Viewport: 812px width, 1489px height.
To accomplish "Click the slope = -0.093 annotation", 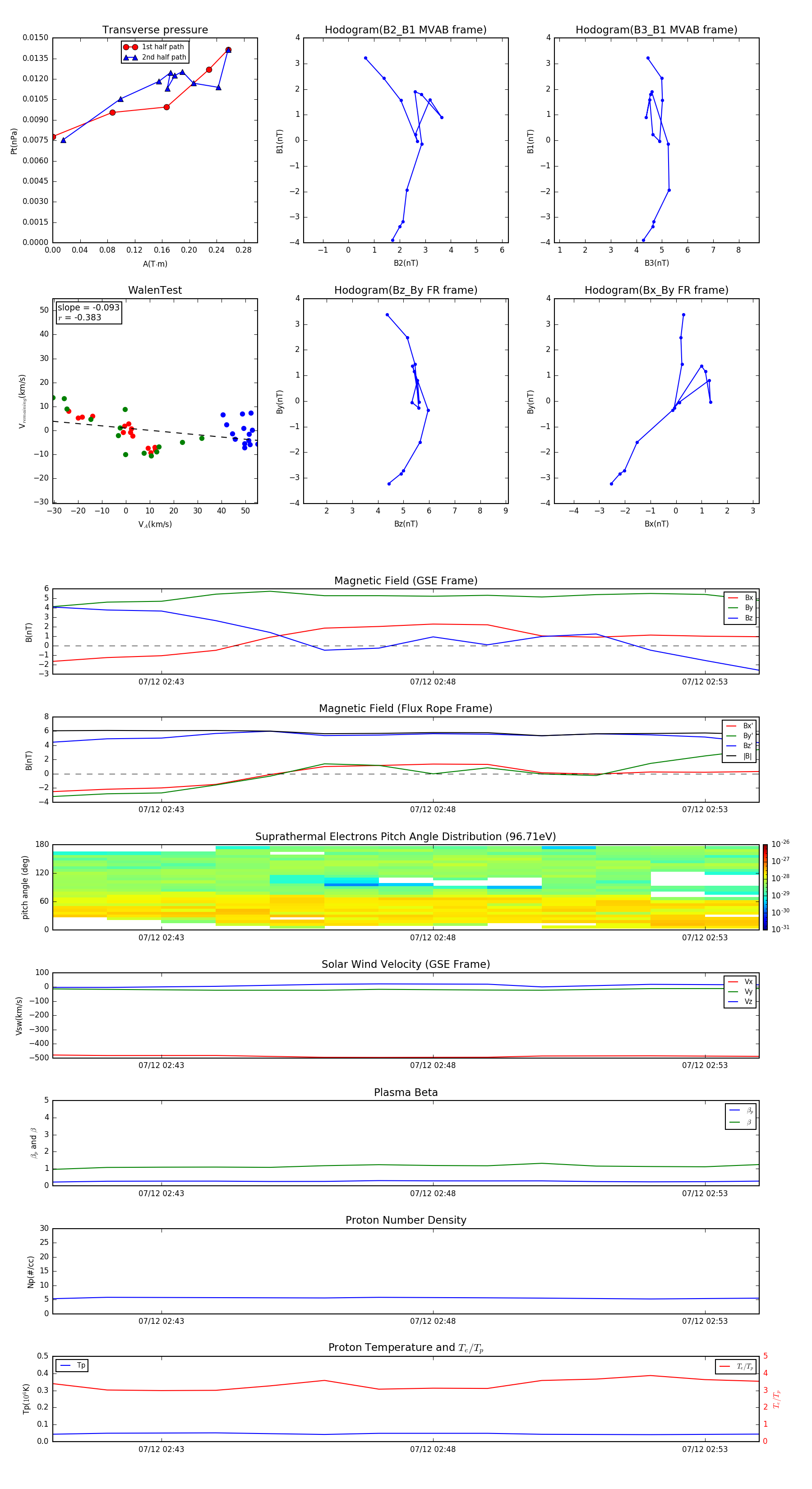I will [x=88, y=308].
